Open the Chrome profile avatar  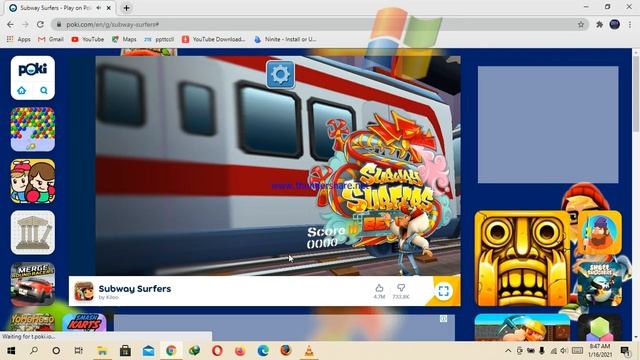(615, 24)
